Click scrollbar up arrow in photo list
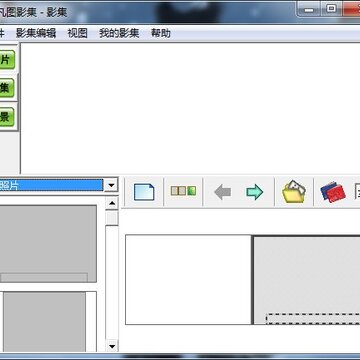 (x=112, y=203)
